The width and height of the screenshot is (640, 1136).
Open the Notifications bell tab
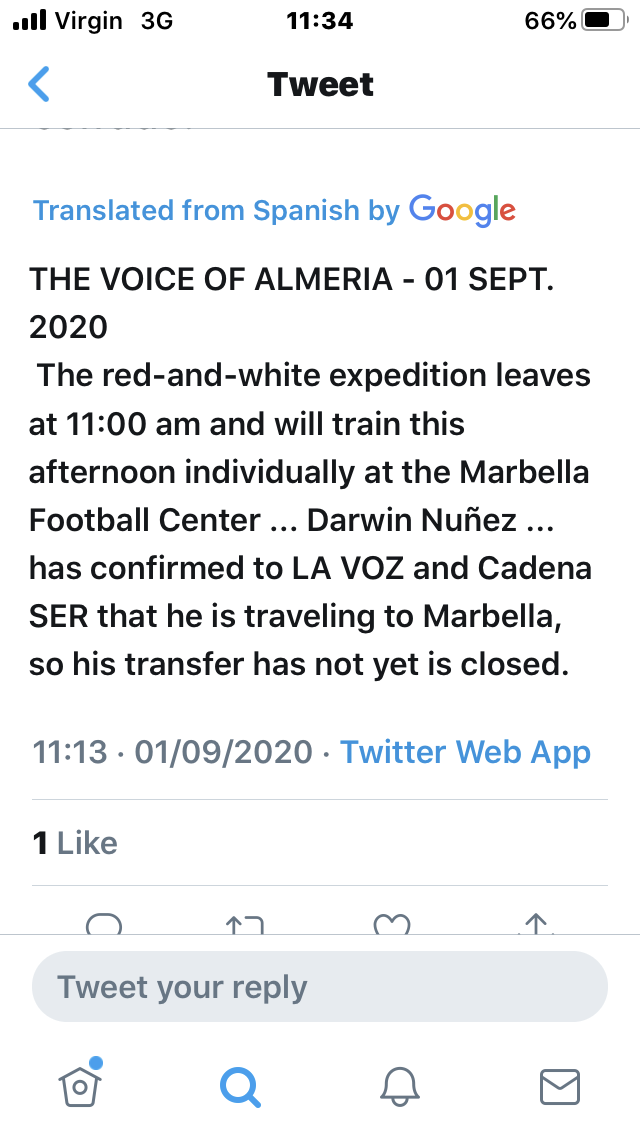click(x=400, y=1087)
